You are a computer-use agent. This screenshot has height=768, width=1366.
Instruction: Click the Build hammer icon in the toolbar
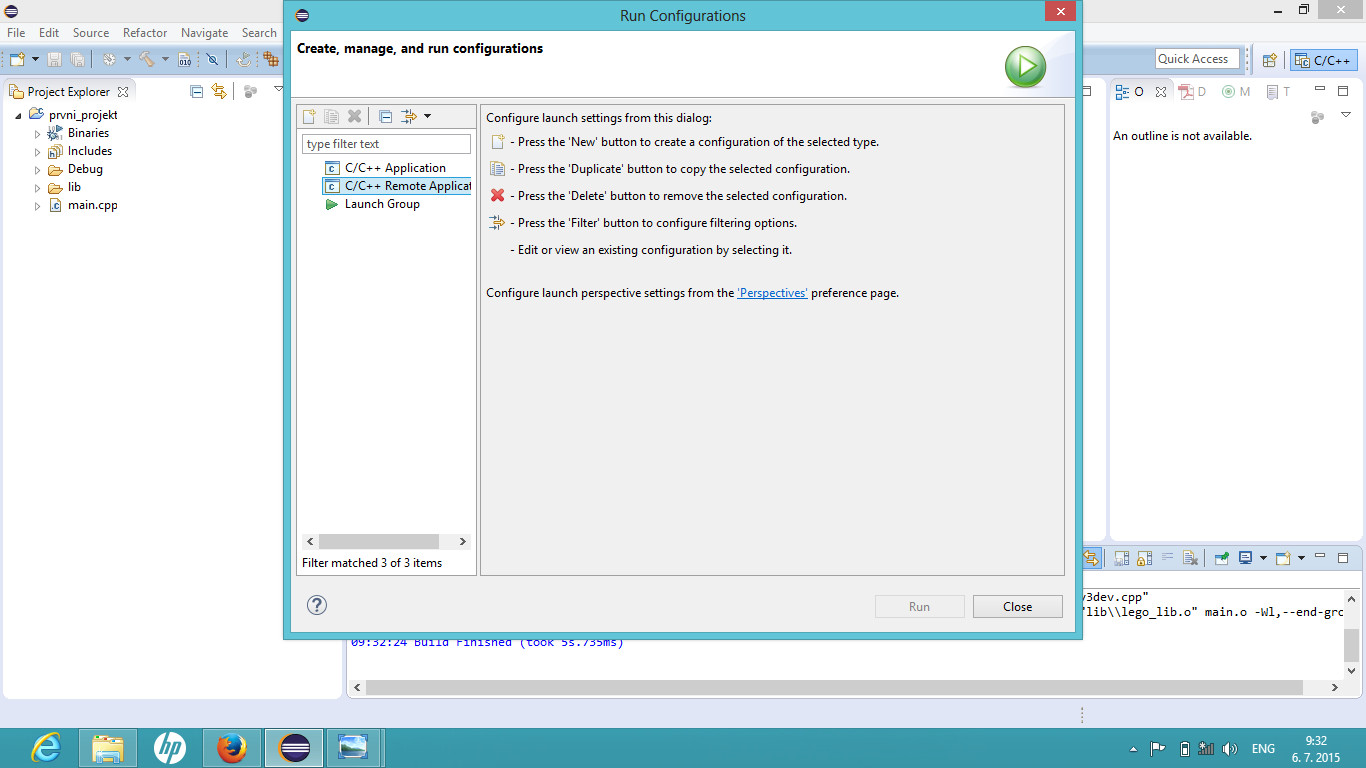(x=147, y=60)
